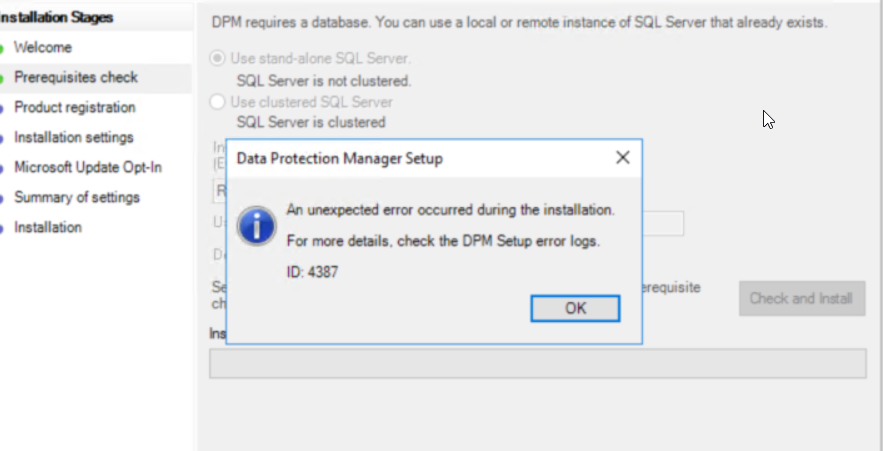Open the Summary of settings stage
The height and width of the screenshot is (451, 883).
tap(77, 198)
